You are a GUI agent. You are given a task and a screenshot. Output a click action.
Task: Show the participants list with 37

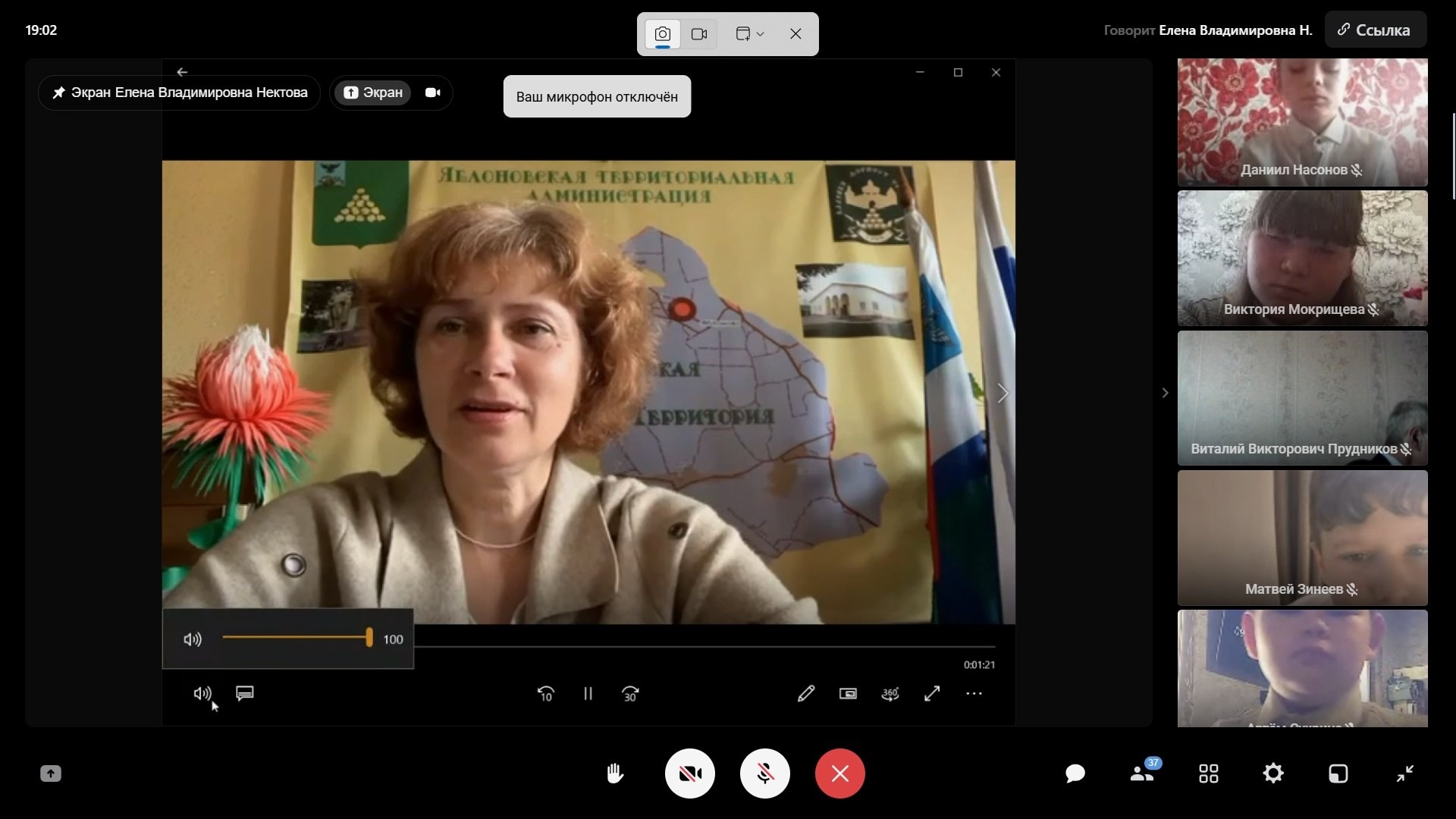[x=1143, y=772]
